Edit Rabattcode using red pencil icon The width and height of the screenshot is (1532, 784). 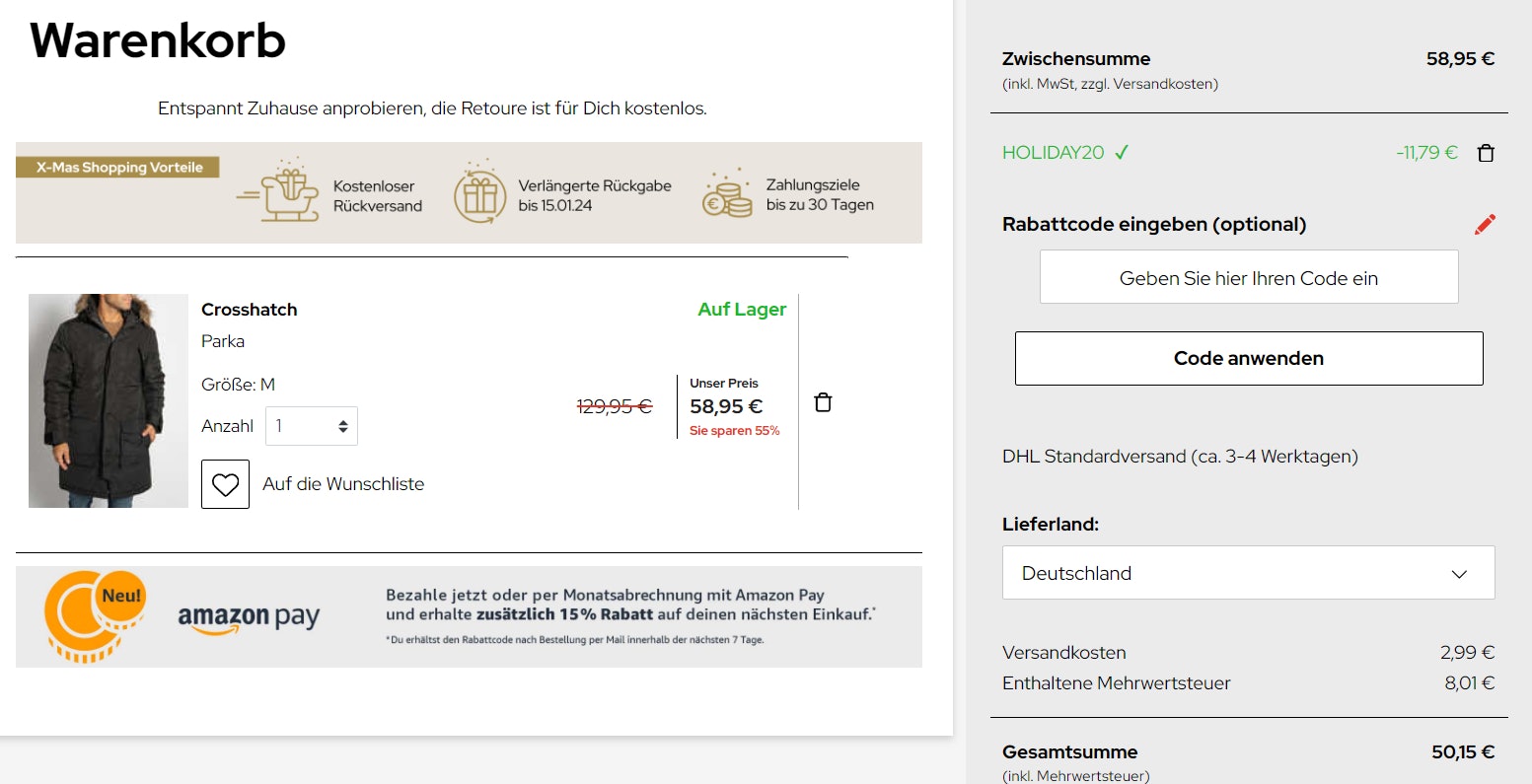(1485, 225)
